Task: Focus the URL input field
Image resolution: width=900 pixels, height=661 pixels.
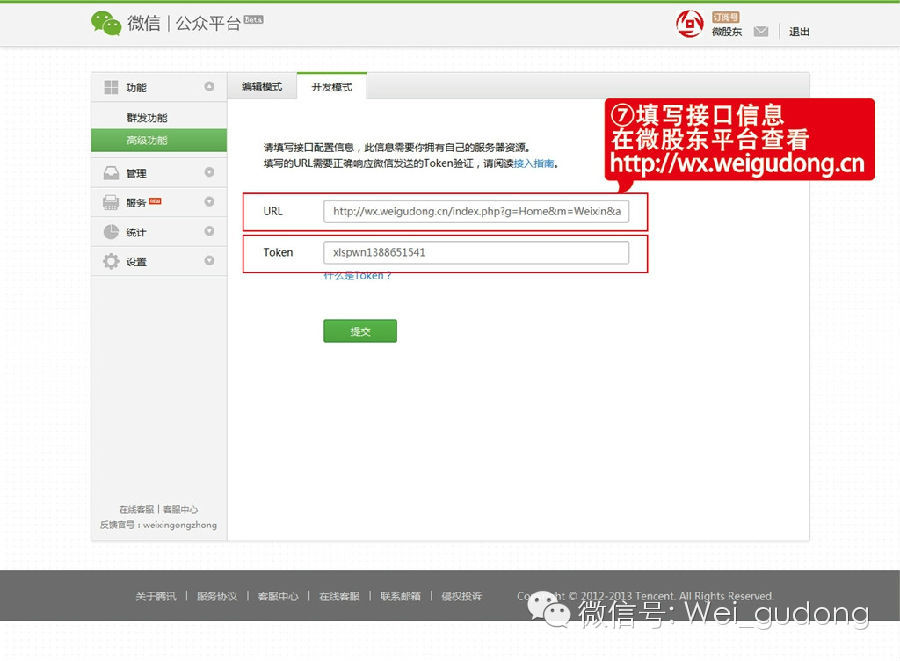Action: pos(476,211)
